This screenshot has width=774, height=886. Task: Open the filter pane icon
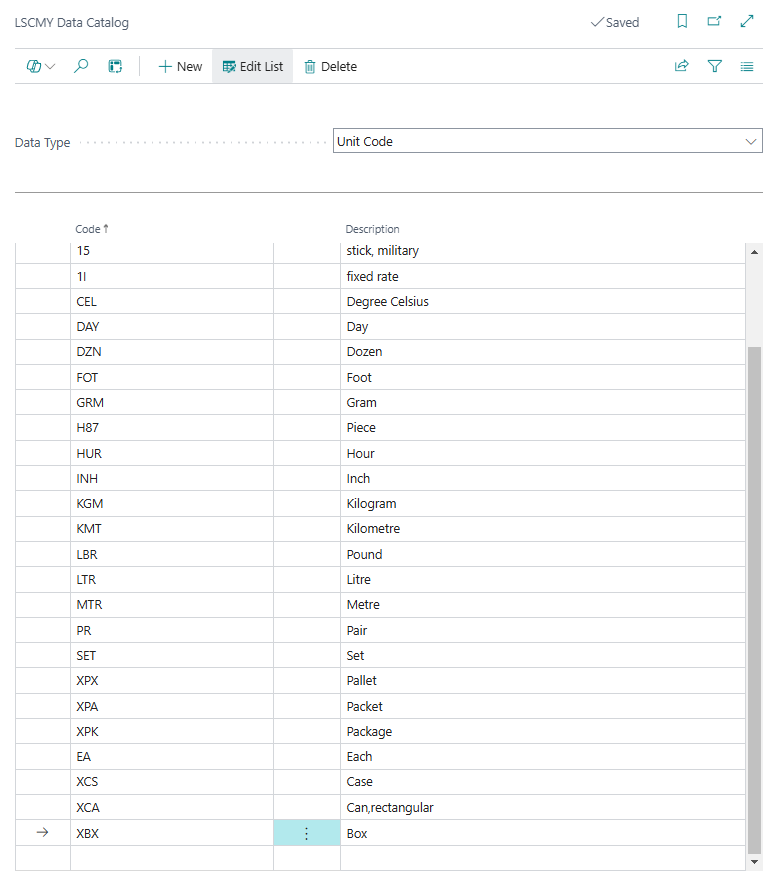tap(714, 66)
